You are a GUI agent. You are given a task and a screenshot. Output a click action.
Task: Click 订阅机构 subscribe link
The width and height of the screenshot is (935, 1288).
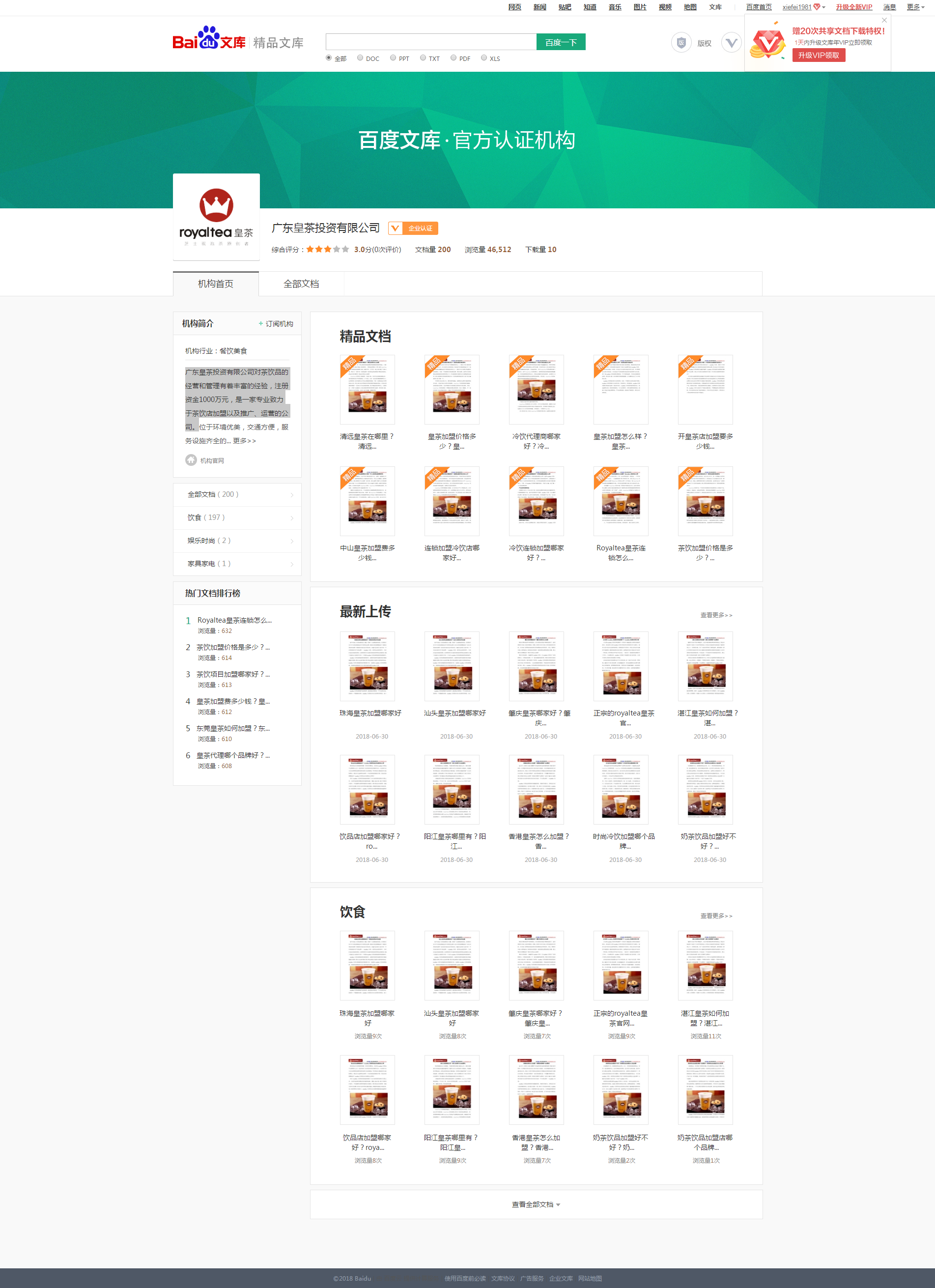click(x=276, y=324)
